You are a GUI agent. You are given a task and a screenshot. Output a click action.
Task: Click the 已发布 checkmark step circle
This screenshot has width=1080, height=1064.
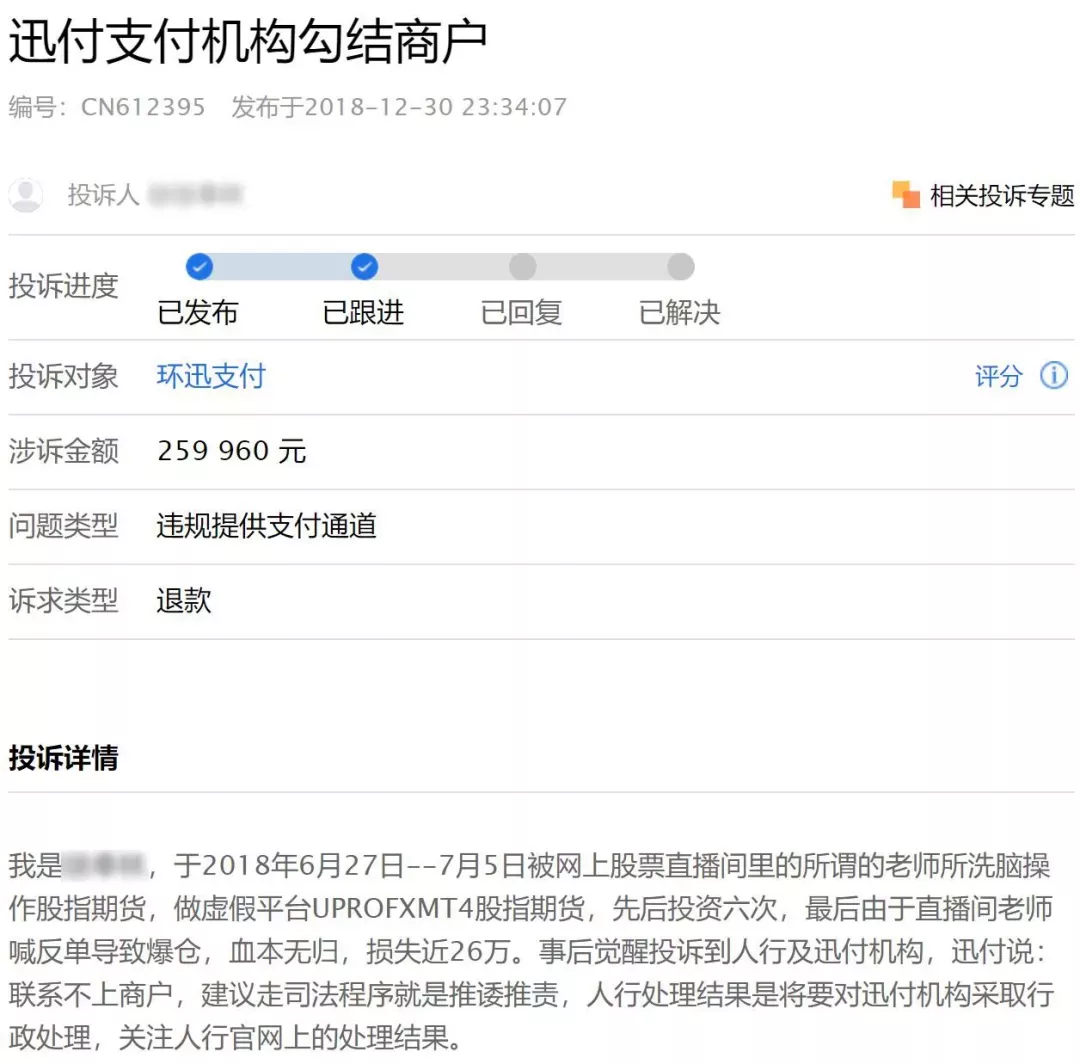pyautogui.click(x=199, y=267)
